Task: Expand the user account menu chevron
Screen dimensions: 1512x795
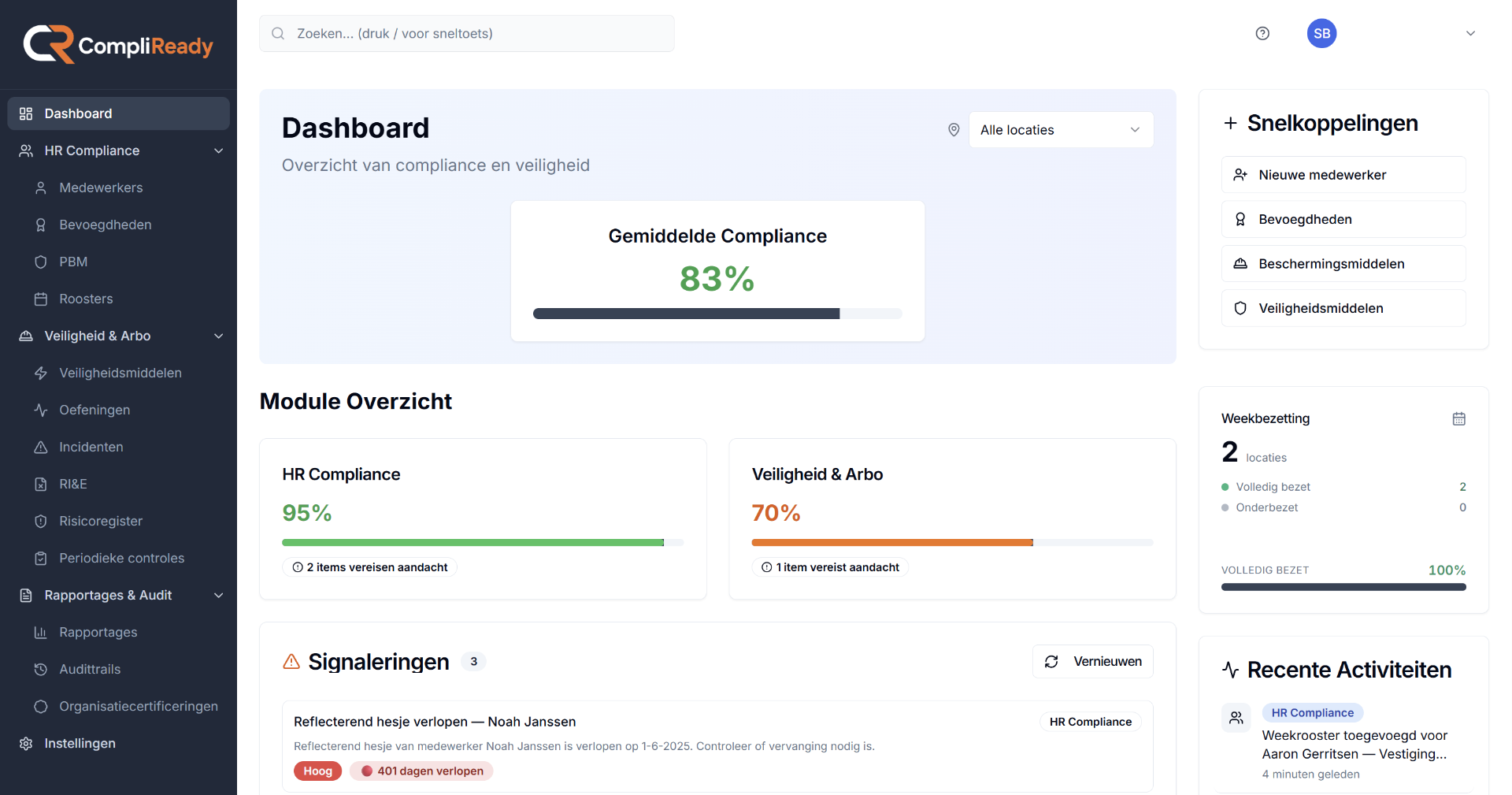Action: 1470,33
